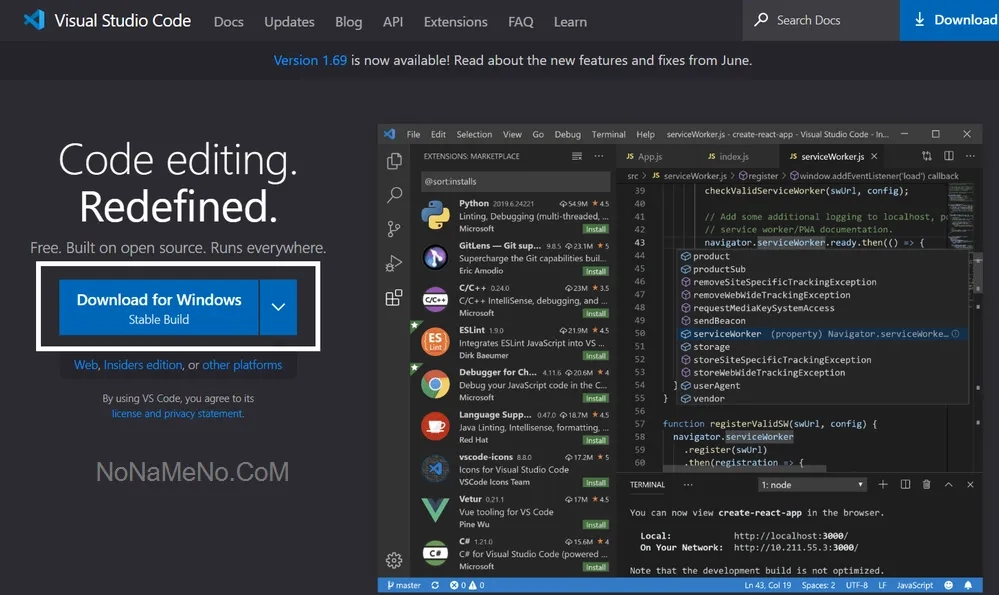
Task: Click the trash icon in terminal panel
Action: coord(926,485)
